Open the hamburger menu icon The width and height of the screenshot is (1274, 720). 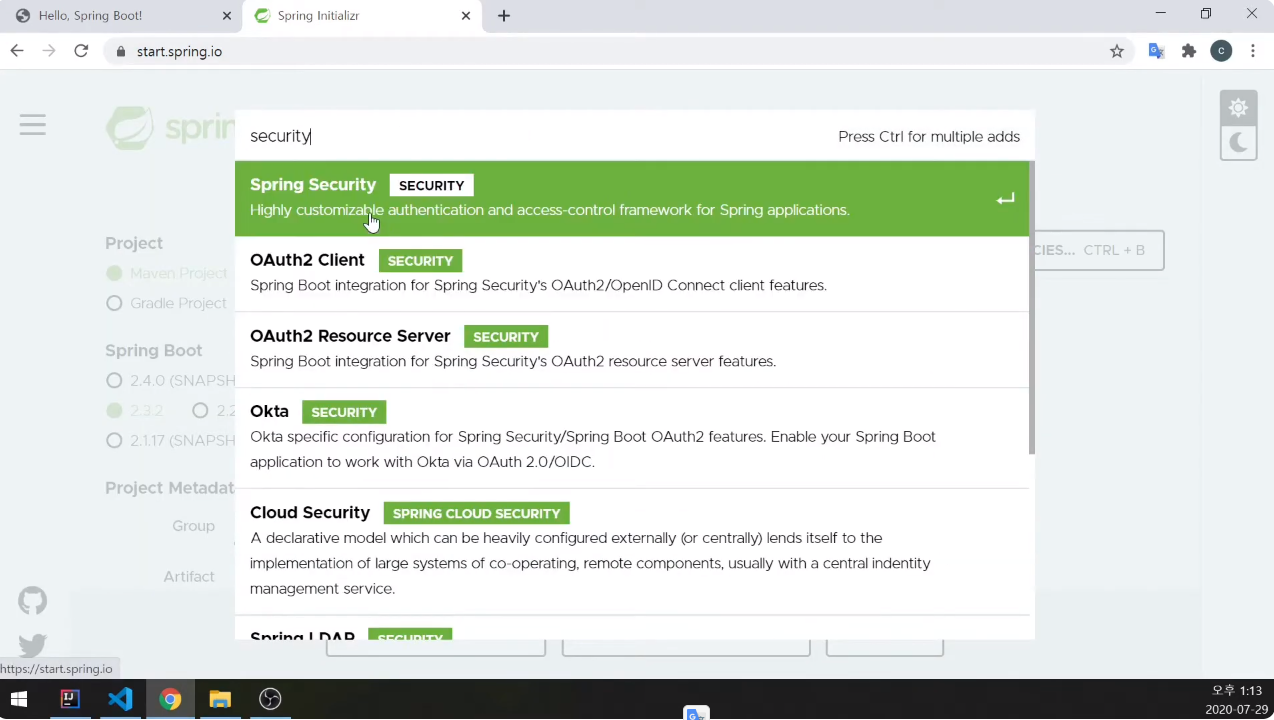click(33, 124)
